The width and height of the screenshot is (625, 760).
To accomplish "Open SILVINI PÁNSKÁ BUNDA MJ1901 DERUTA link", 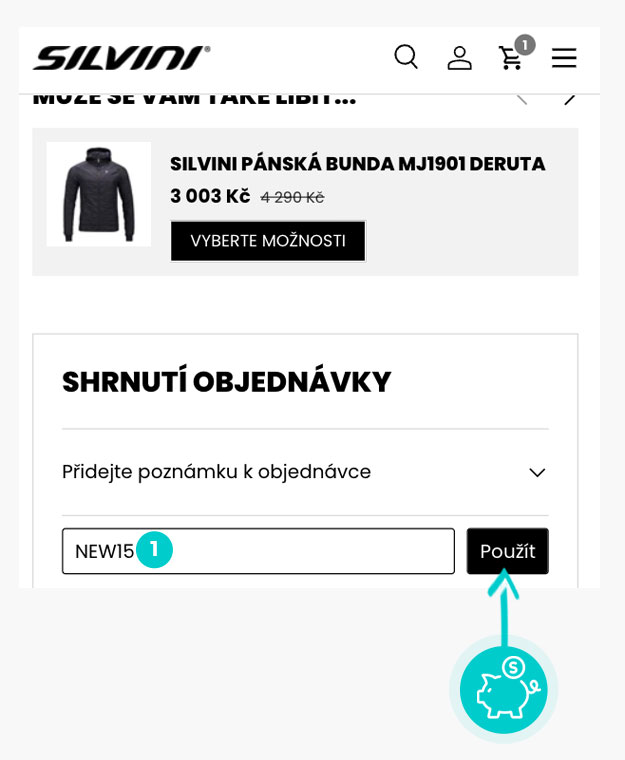I will pos(357,164).
